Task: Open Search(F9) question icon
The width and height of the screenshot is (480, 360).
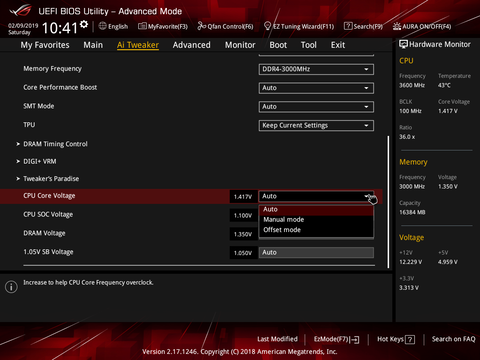Action: coord(348,26)
